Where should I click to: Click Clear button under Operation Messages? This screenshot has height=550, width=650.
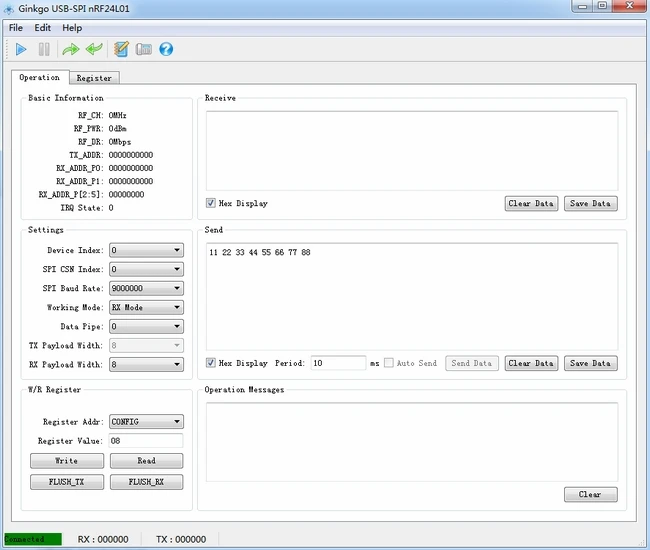(x=590, y=494)
